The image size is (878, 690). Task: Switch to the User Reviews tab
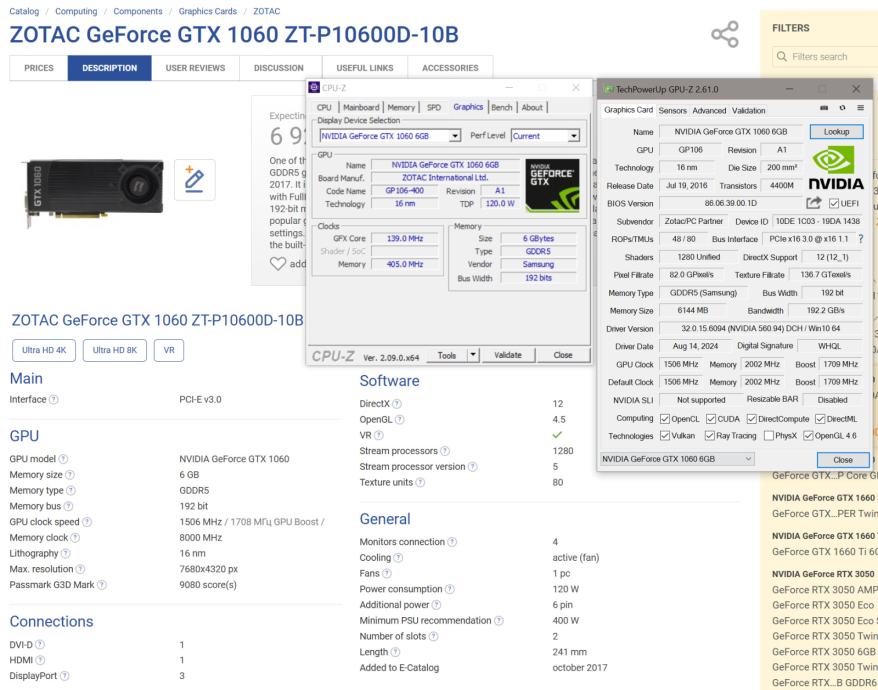[195, 68]
